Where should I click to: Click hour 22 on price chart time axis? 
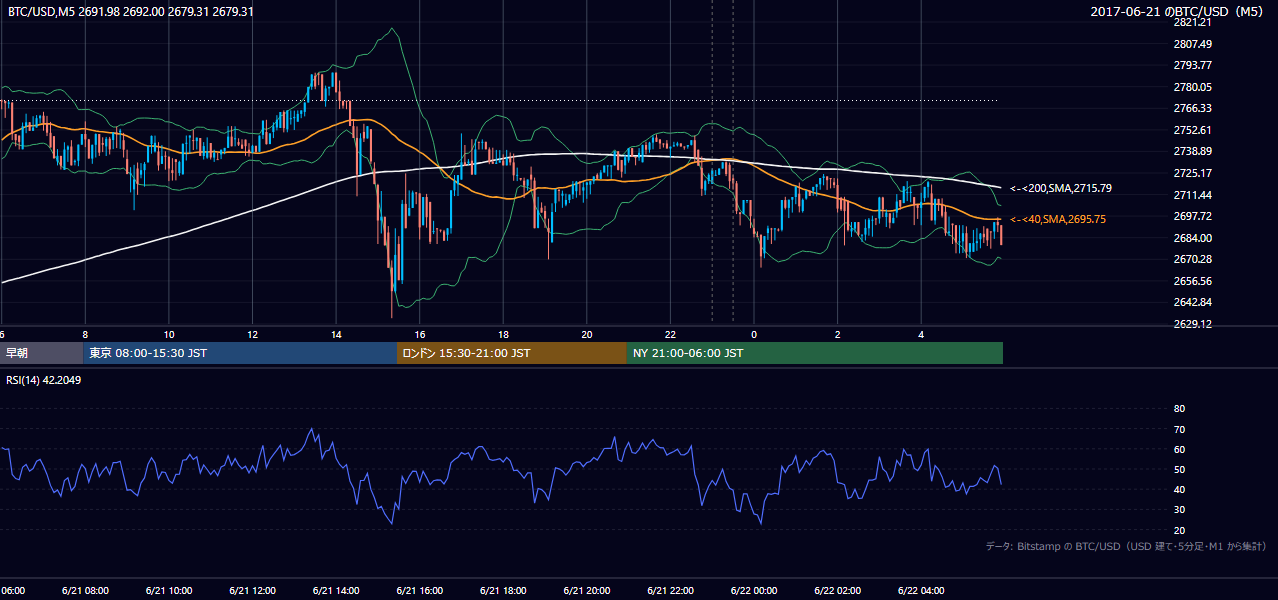click(x=670, y=334)
